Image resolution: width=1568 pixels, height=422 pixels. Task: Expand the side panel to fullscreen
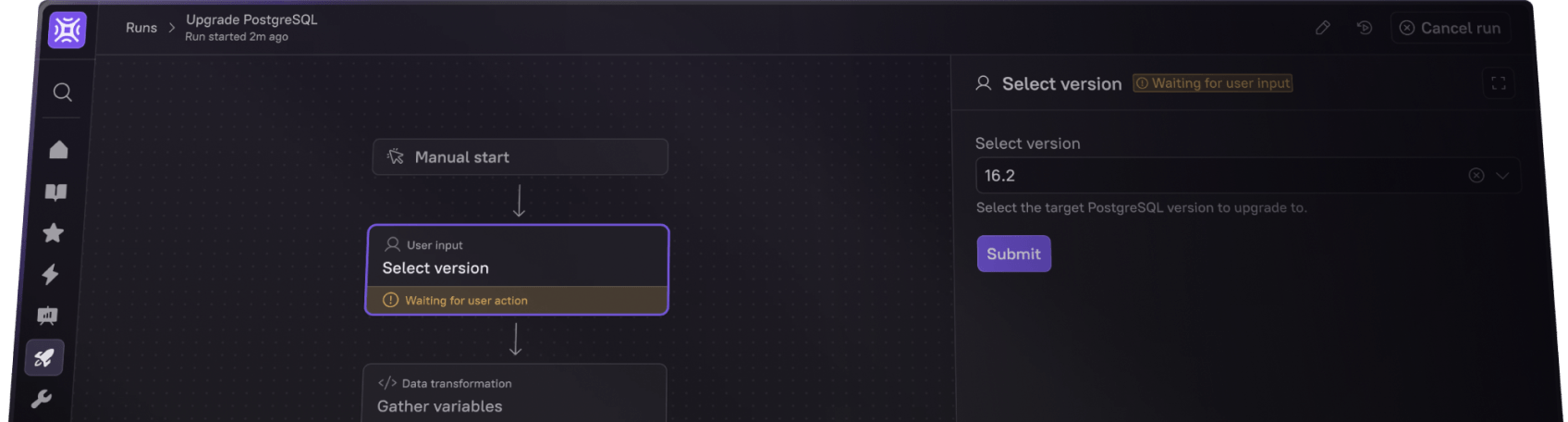pos(1499,83)
